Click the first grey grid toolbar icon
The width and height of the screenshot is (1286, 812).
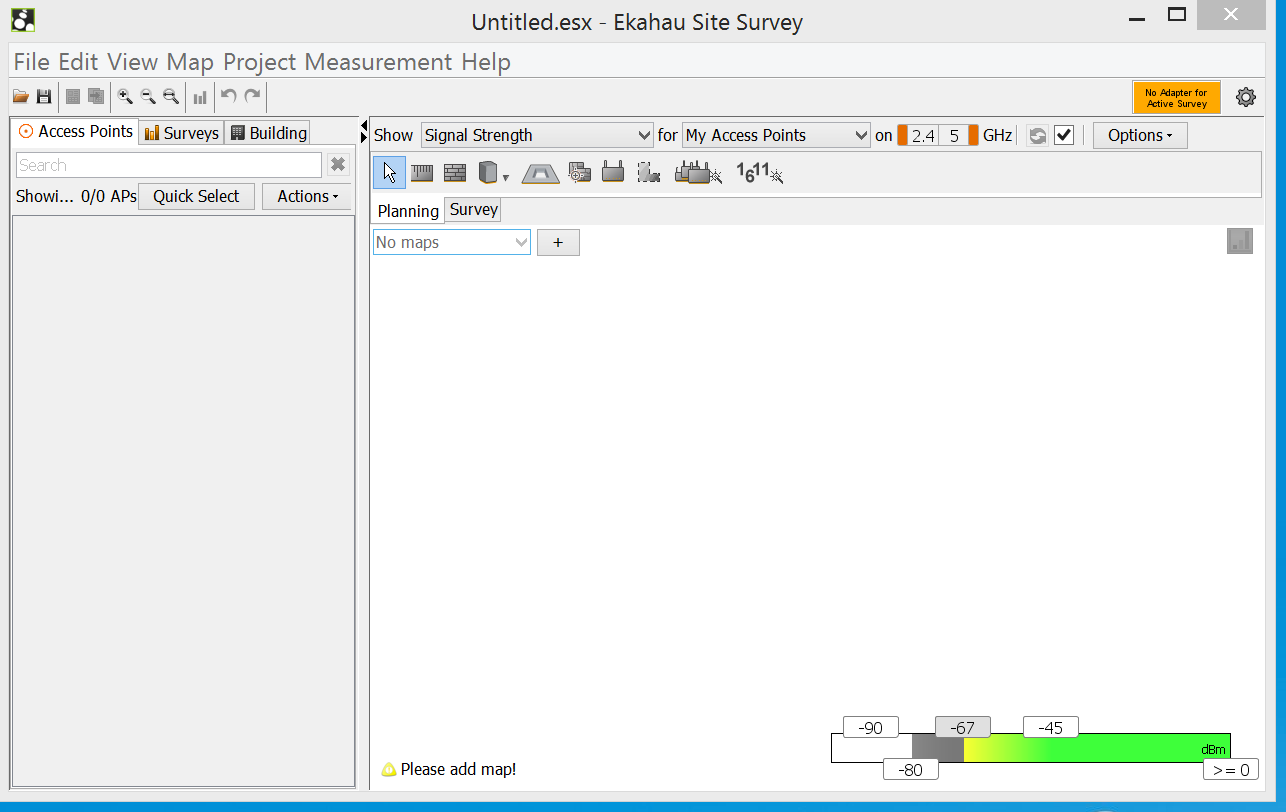pyautogui.click(x=73, y=97)
